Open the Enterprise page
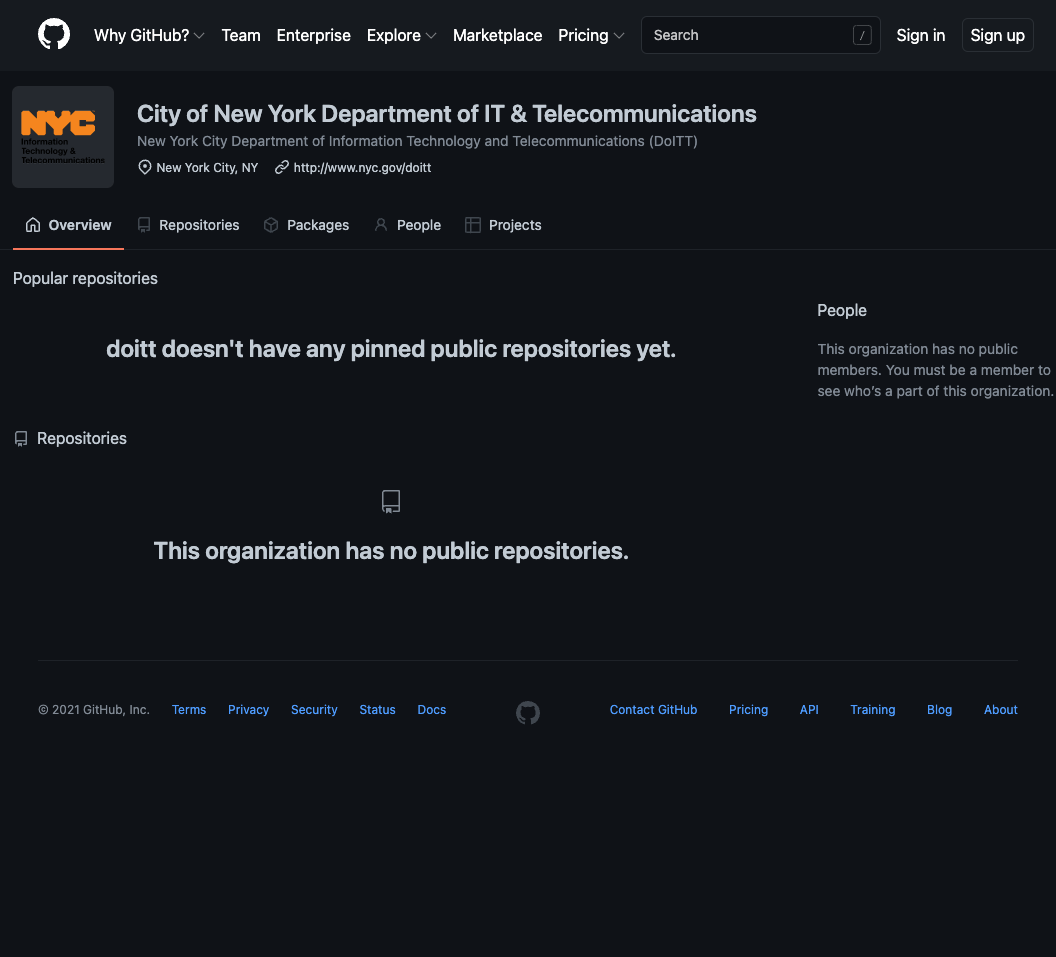The width and height of the screenshot is (1056, 957). (314, 35)
